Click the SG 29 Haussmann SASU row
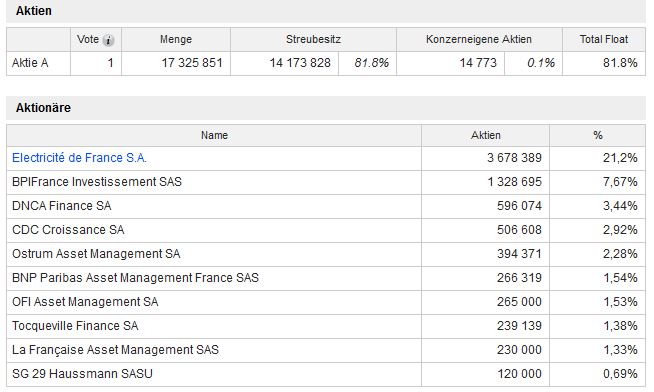The image size is (654, 392). [x=326, y=374]
